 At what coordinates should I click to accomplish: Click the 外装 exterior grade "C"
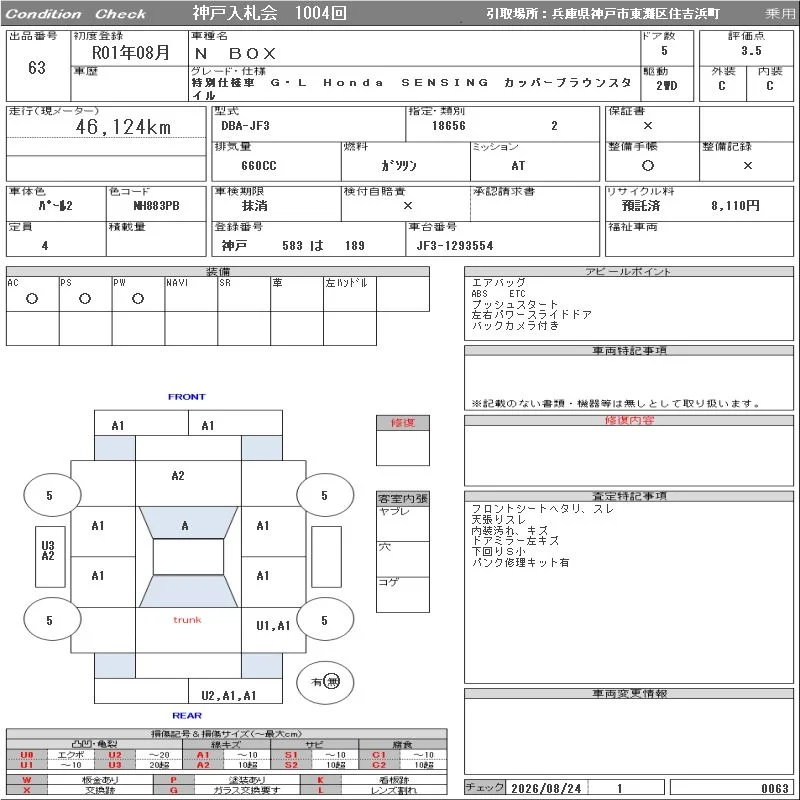[721, 86]
